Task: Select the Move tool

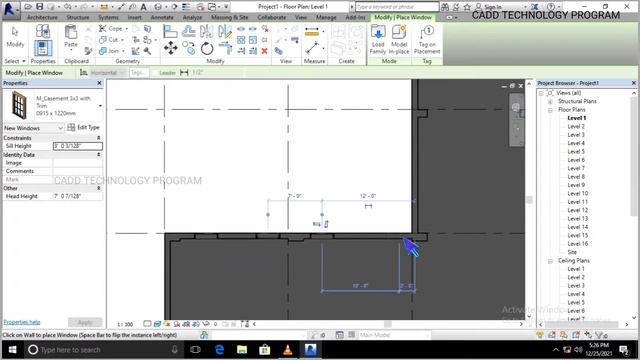Action: point(171,48)
